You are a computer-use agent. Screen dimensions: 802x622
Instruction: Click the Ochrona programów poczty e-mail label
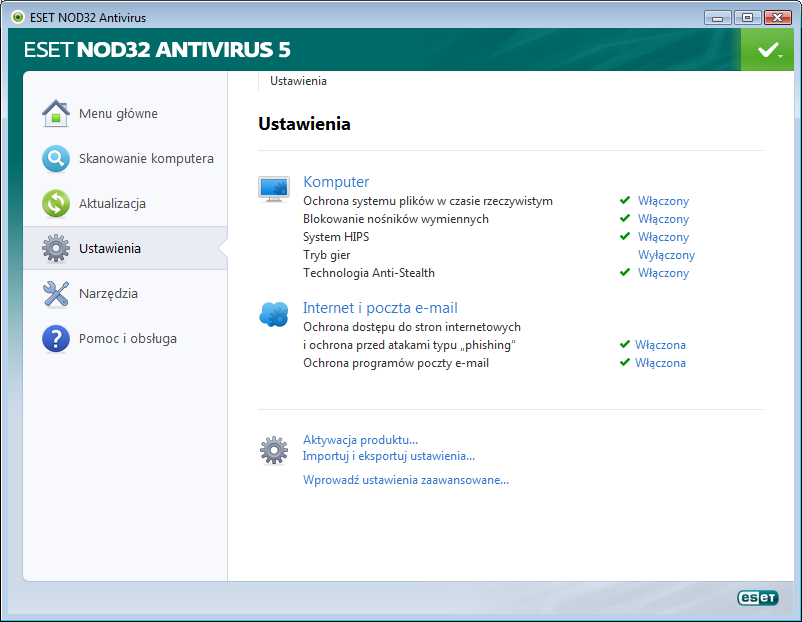click(x=396, y=363)
